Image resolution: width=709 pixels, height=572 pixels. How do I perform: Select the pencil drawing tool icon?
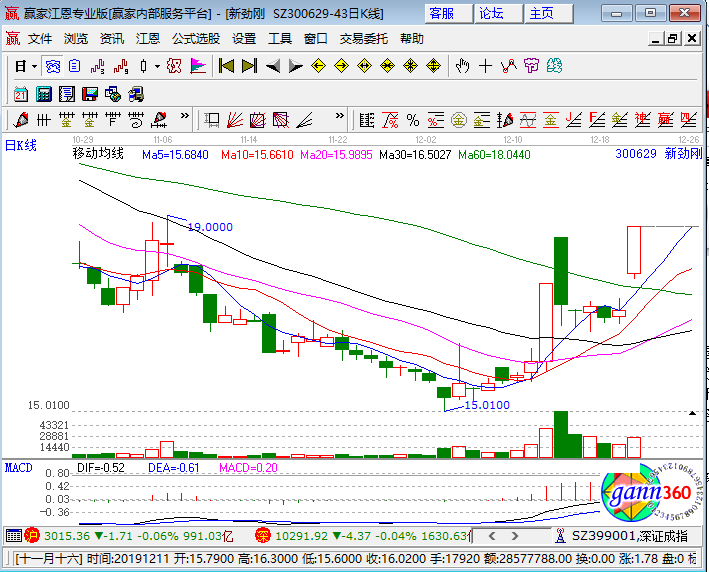(x=21, y=120)
